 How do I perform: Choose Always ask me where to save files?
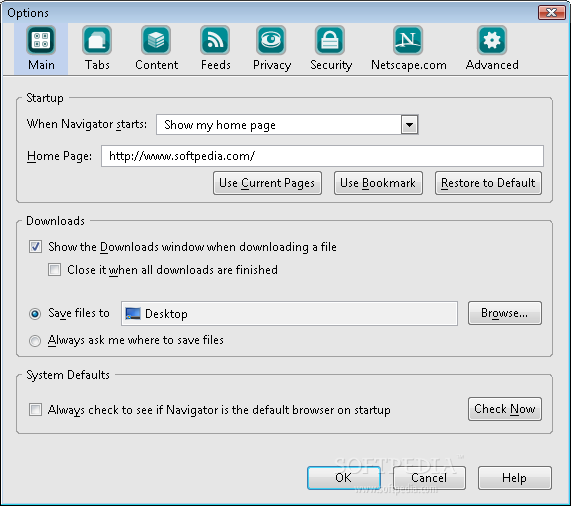(35, 341)
